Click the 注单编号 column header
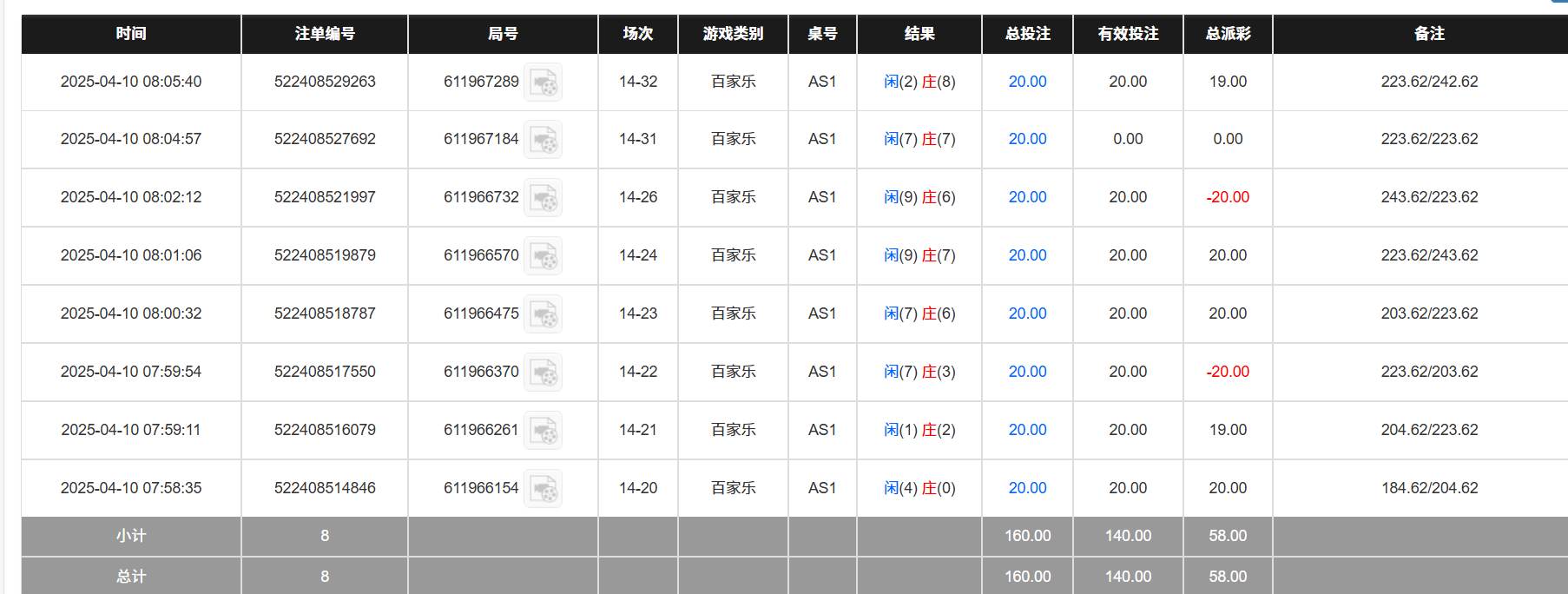Screen dimensions: 1568x594 point(325,34)
